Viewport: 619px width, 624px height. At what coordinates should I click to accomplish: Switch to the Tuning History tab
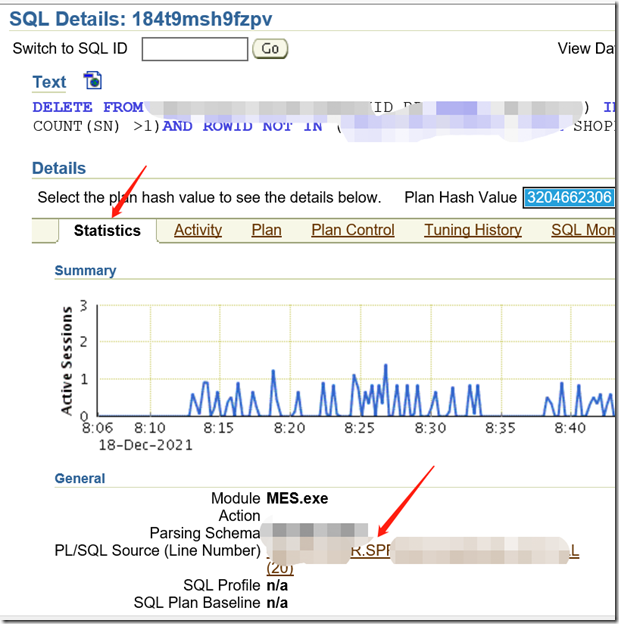coord(473,230)
